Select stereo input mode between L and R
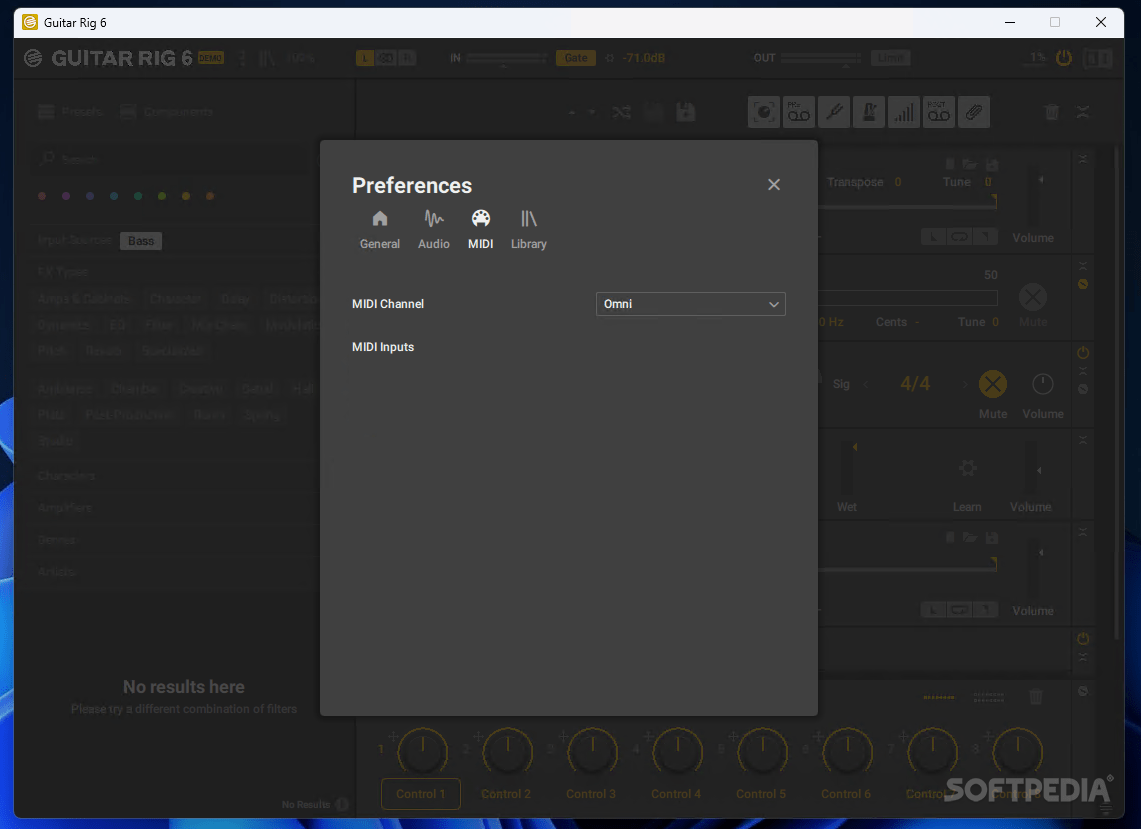The height and width of the screenshot is (829, 1141). [x=386, y=58]
